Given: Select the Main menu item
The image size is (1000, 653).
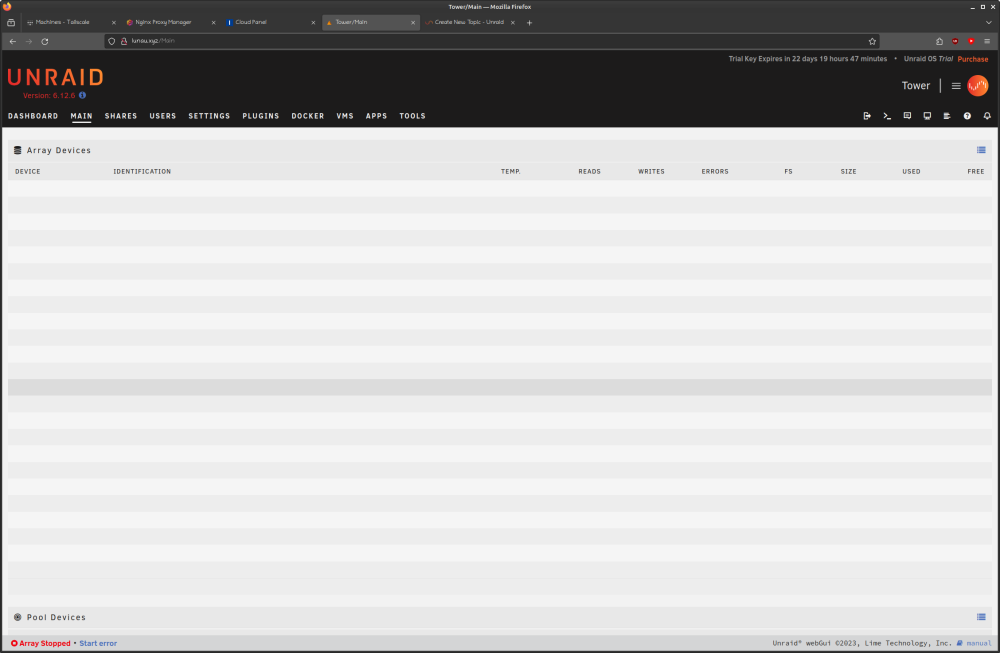Looking at the screenshot, I should click(81, 116).
